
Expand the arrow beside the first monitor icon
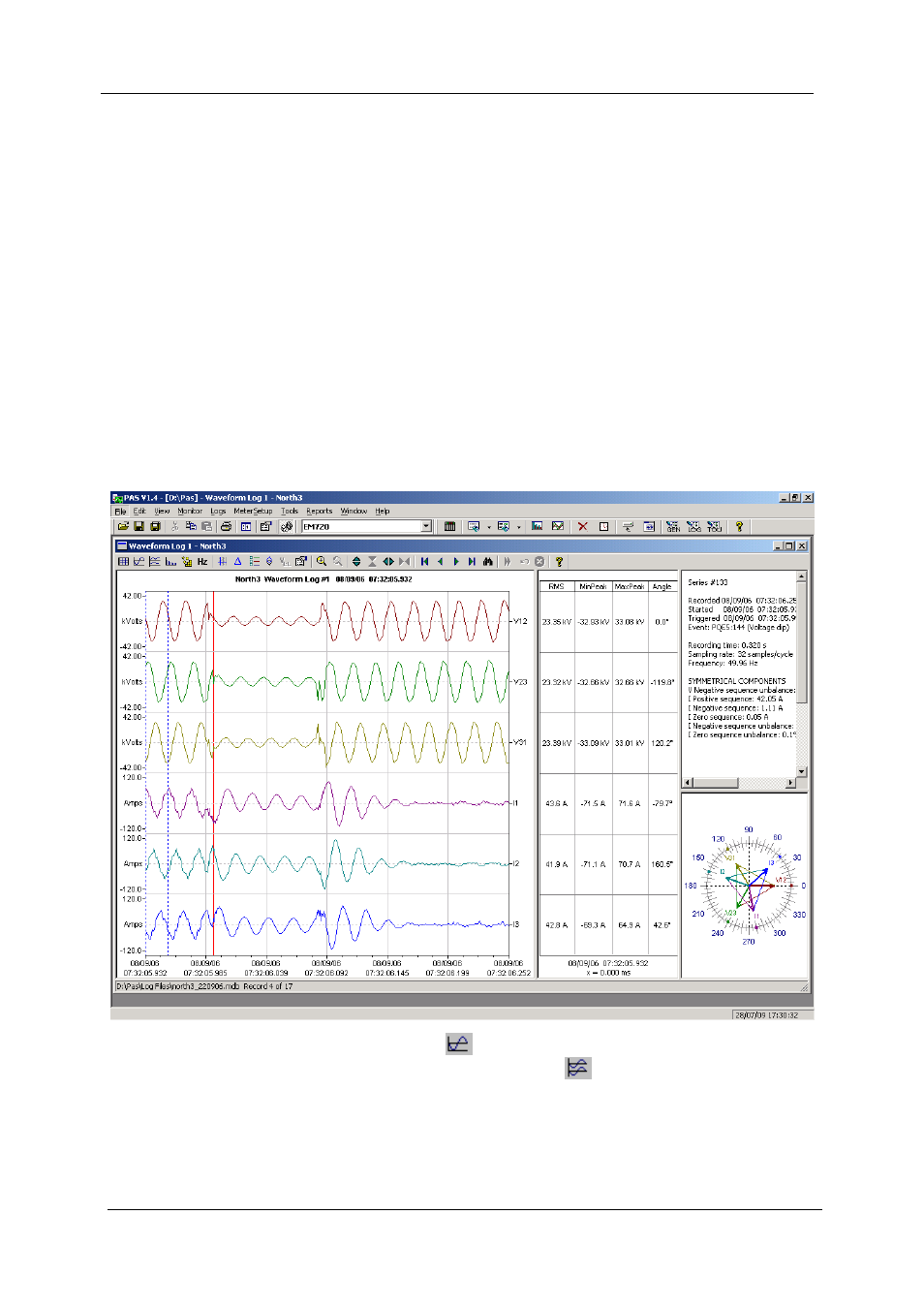(x=489, y=527)
